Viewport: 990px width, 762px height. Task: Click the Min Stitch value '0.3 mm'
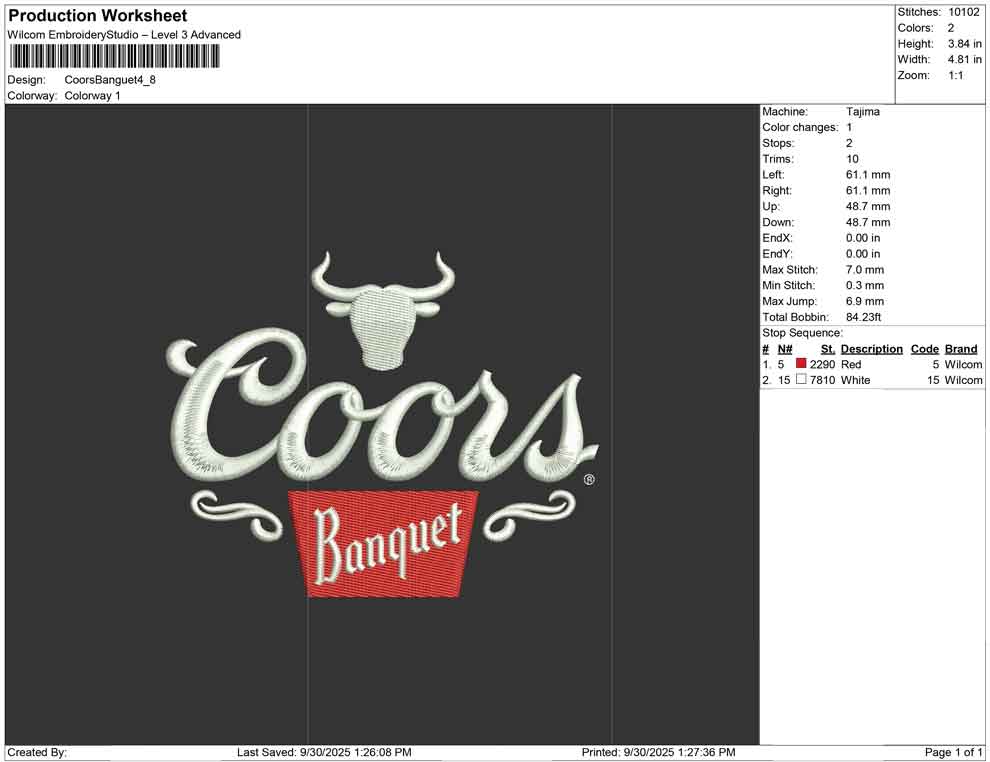[x=865, y=285]
